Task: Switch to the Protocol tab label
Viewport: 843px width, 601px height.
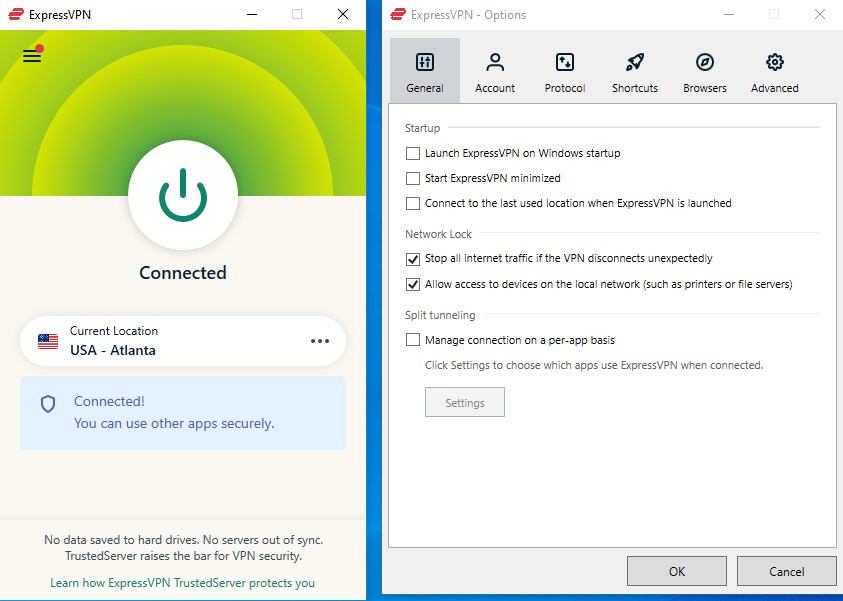Action: [x=565, y=88]
